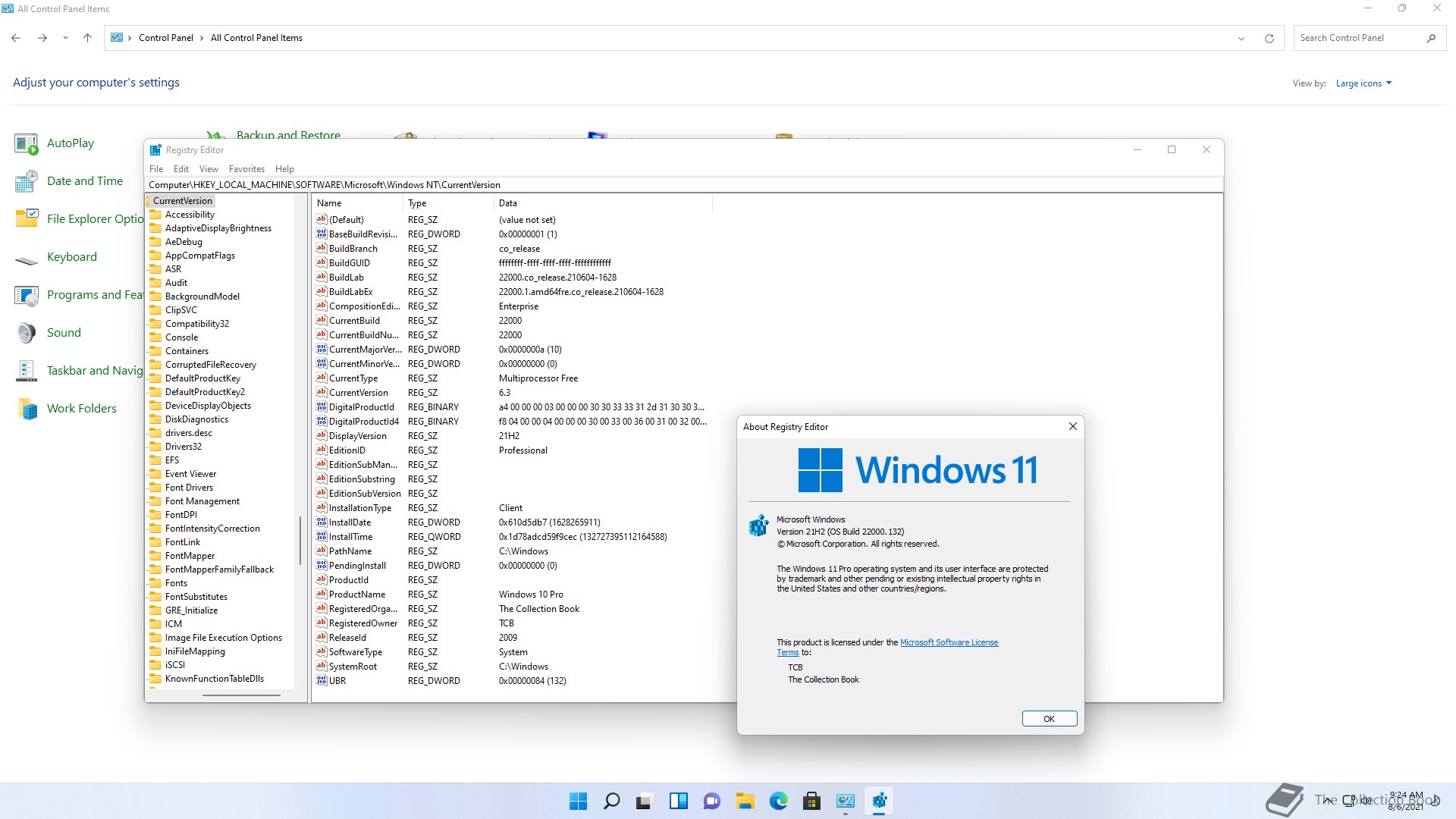Select Image File Execution Options key
Screen dimensions: 1456x819
click(223, 638)
